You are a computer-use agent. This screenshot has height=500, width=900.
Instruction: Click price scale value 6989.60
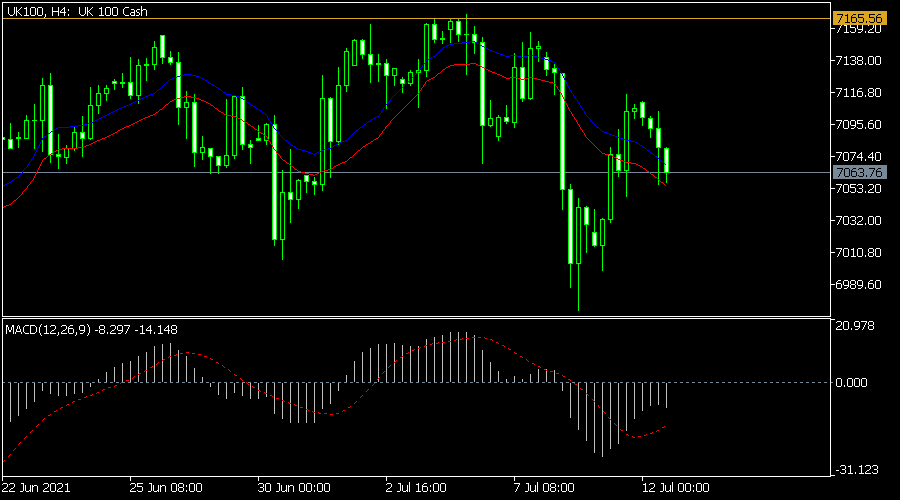[x=859, y=285]
